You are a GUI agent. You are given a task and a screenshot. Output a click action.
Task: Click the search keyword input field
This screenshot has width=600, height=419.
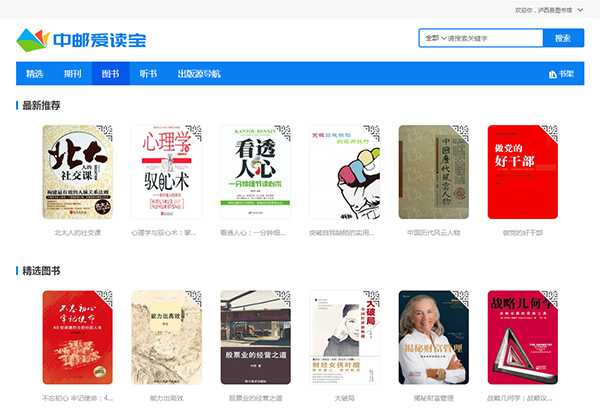coord(494,38)
